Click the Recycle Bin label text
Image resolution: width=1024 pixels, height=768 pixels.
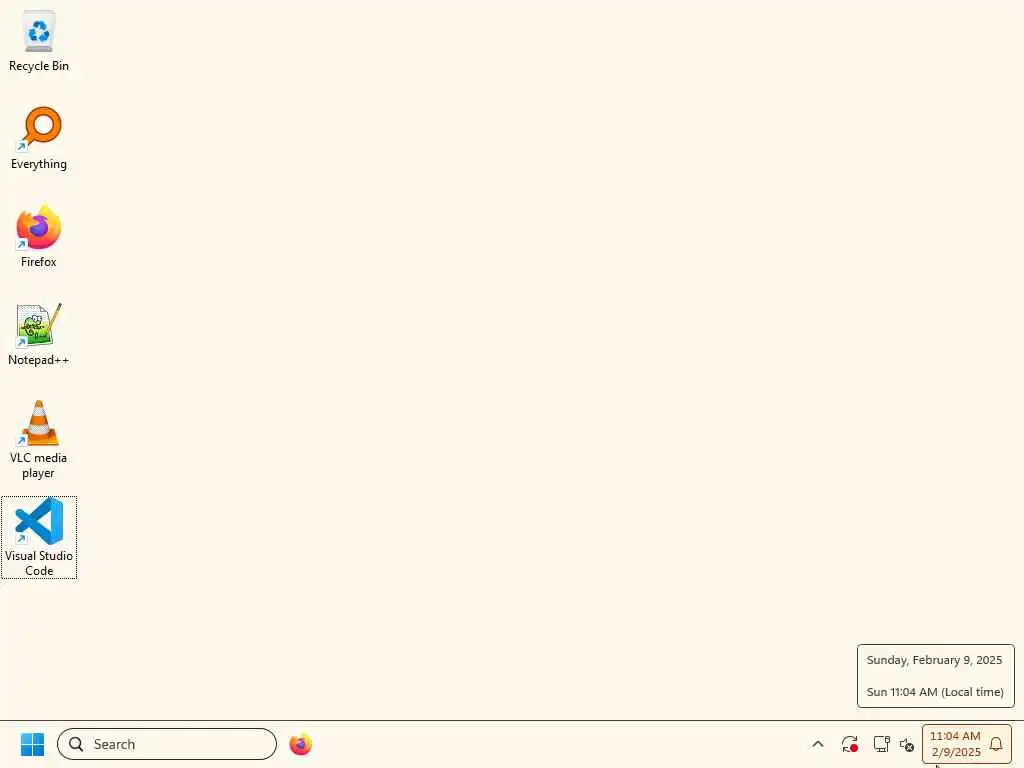click(x=39, y=66)
